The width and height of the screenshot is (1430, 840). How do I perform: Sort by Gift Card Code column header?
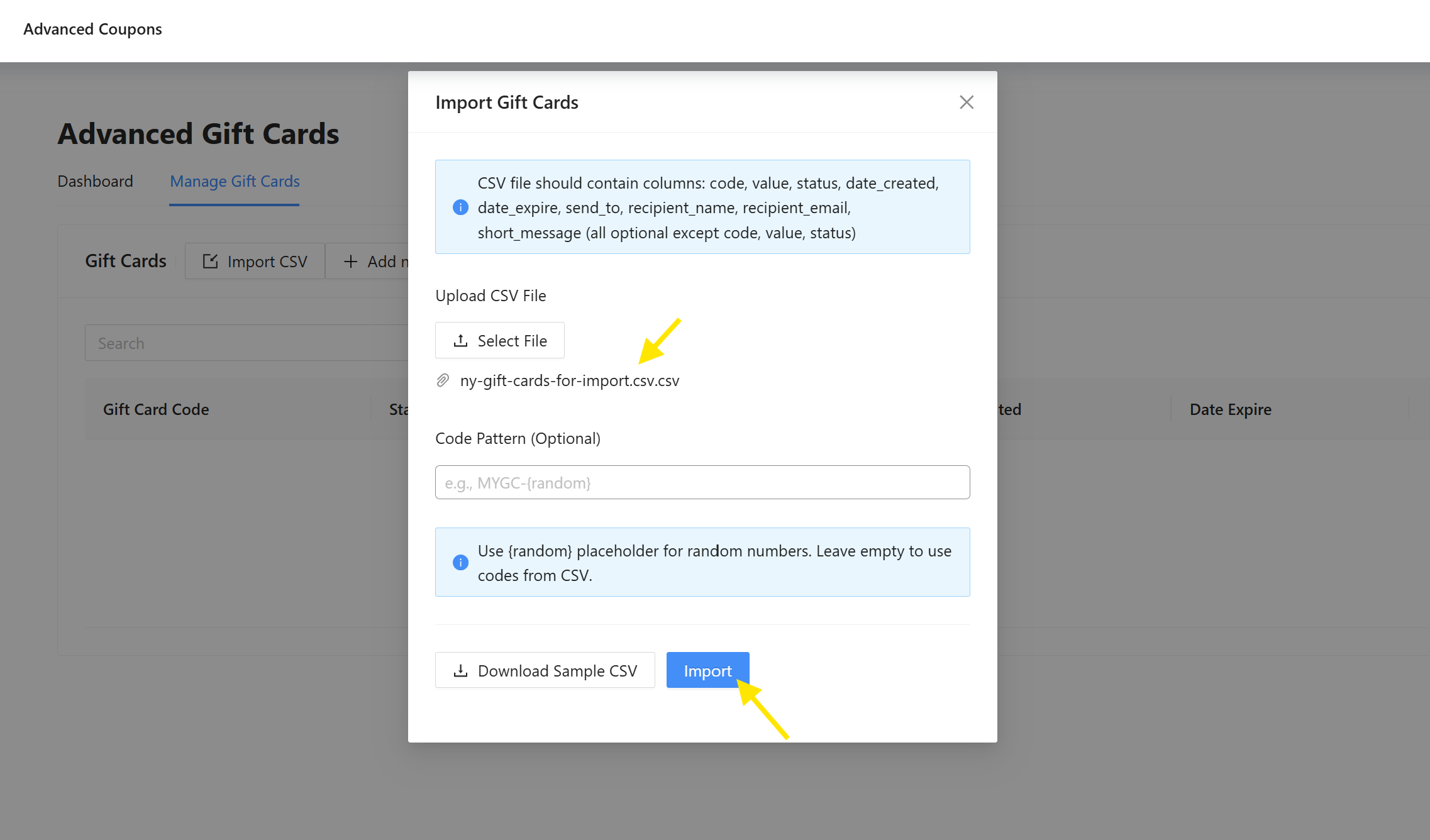pyautogui.click(x=156, y=409)
